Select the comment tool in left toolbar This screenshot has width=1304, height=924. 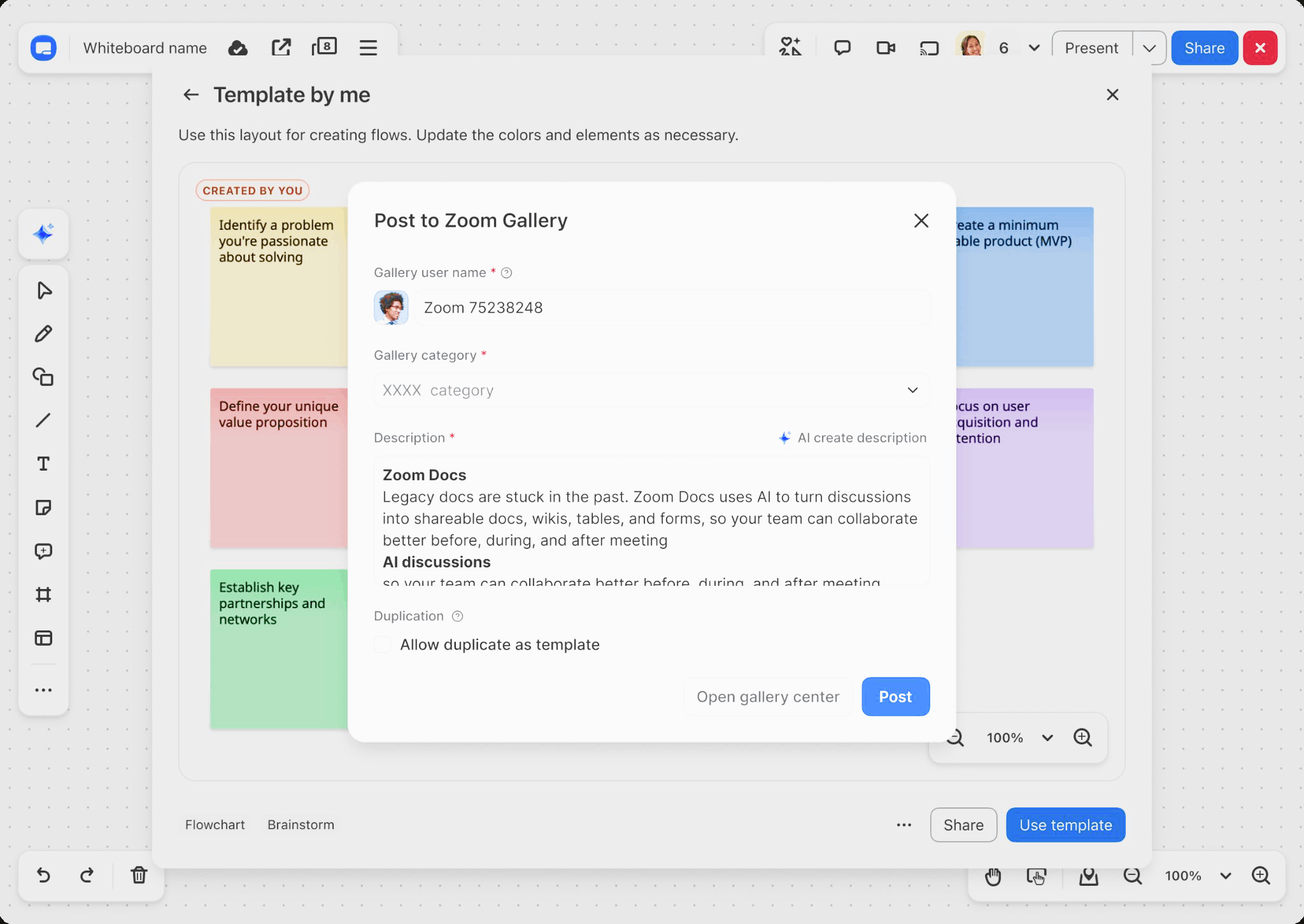point(43,551)
